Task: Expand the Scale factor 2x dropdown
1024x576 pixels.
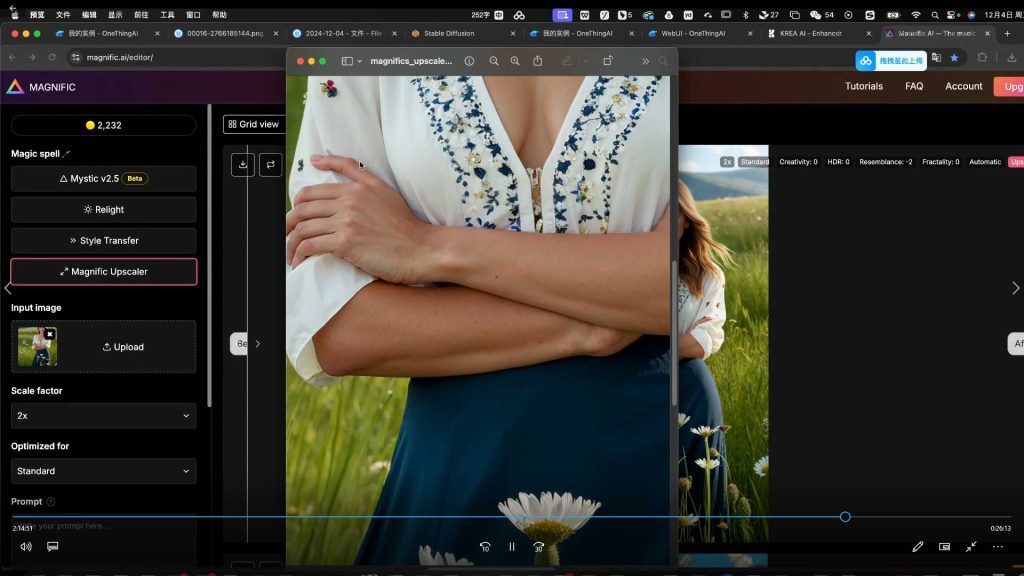Action: click(x=103, y=415)
